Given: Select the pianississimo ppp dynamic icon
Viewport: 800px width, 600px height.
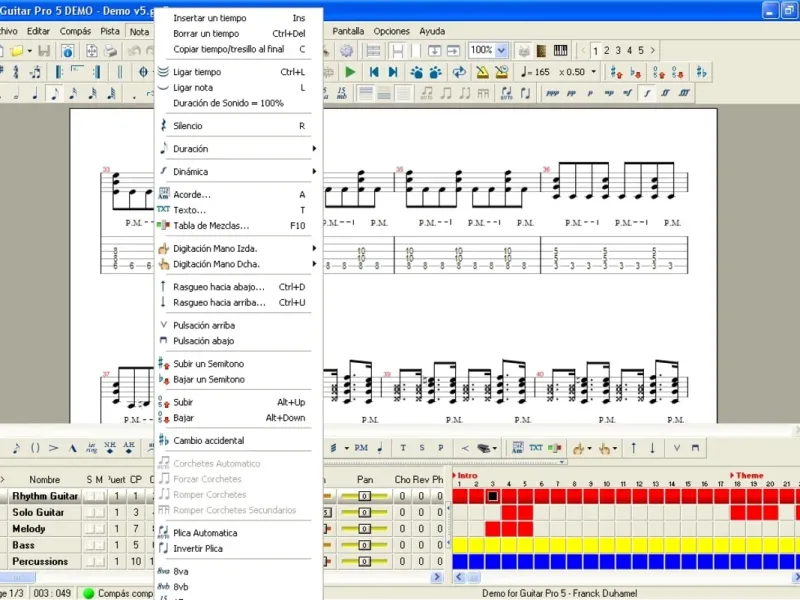Looking at the screenshot, I should pos(552,93).
